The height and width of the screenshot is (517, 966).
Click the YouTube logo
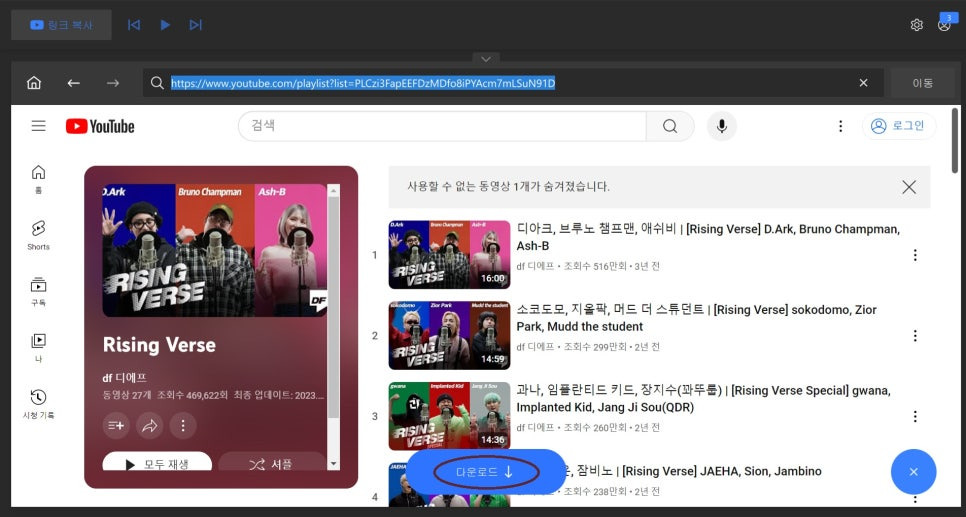(100, 126)
